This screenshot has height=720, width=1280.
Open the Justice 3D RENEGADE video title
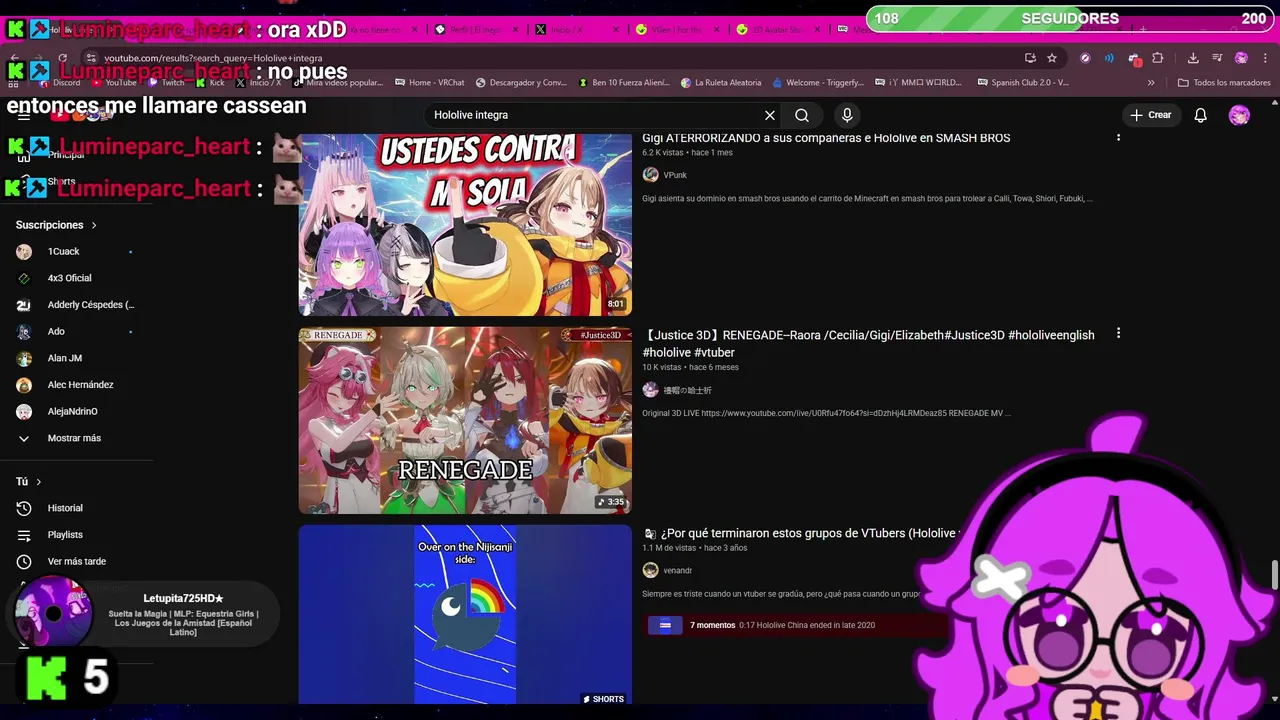coord(868,344)
